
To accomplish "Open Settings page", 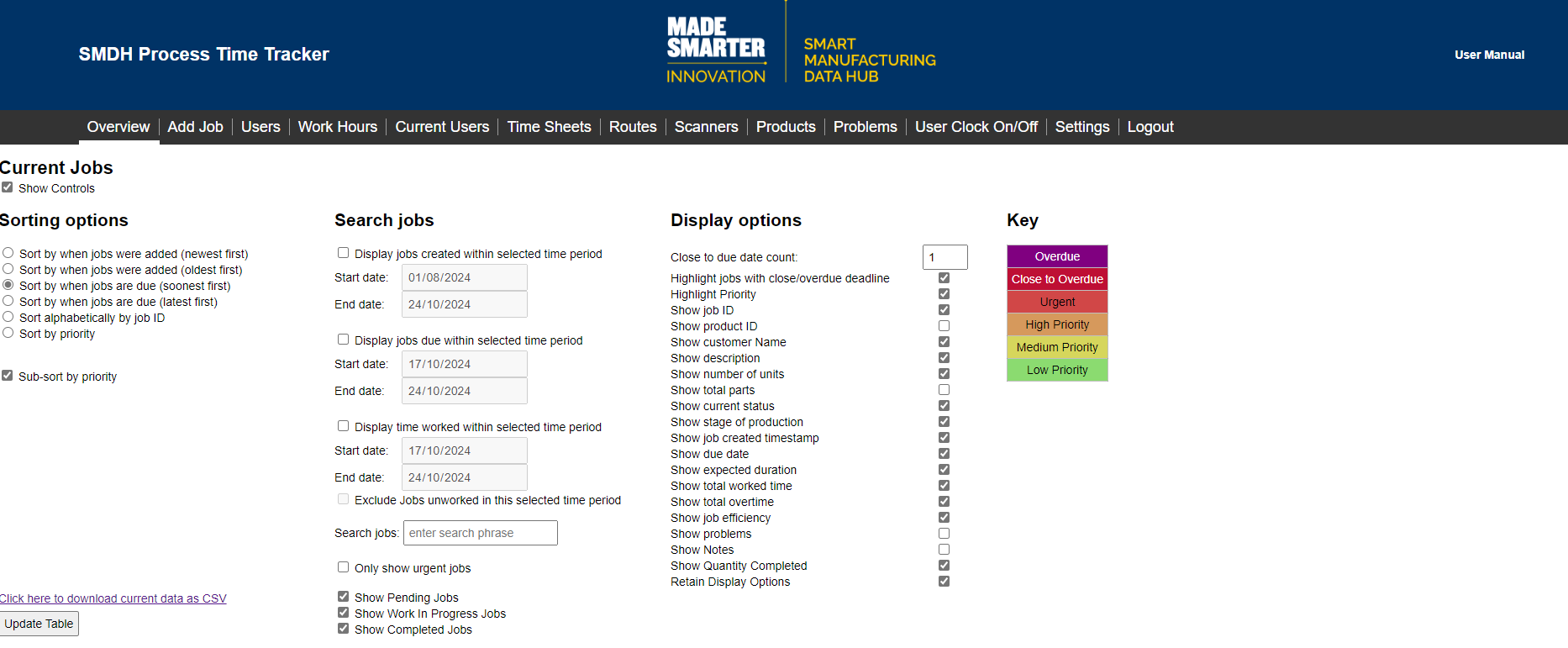I will 1082,127.
